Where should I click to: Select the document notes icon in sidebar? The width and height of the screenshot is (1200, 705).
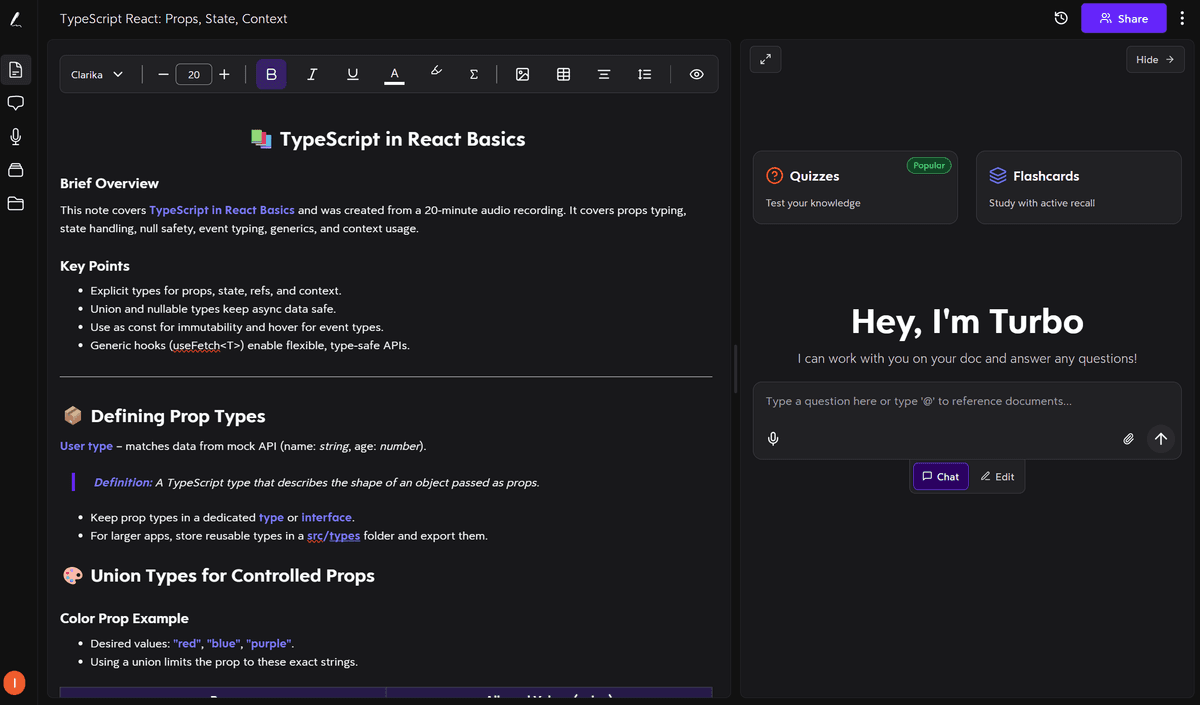[15, 69]
